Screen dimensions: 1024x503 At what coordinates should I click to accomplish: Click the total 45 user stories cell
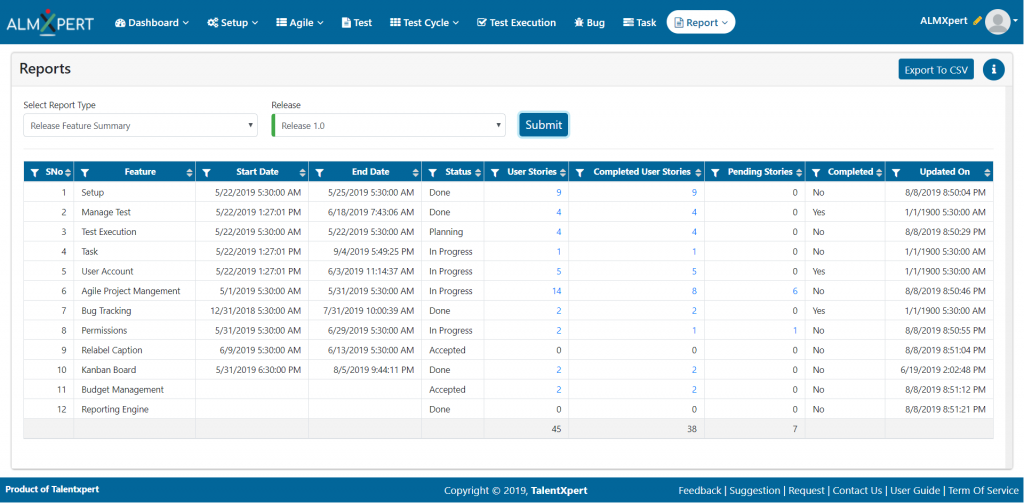pos(526,429)
